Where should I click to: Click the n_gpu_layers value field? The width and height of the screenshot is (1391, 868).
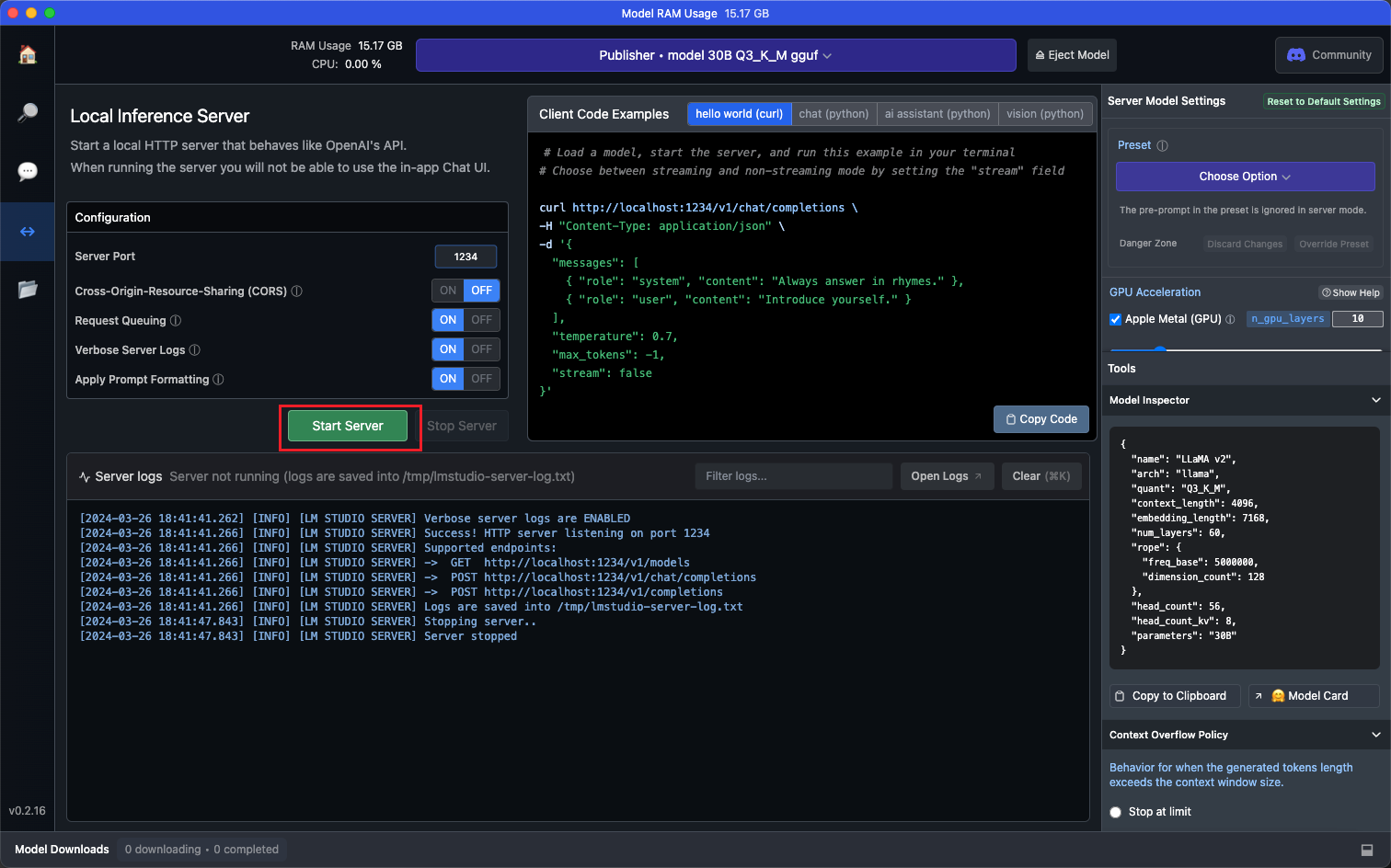(x=1358, y=319)
